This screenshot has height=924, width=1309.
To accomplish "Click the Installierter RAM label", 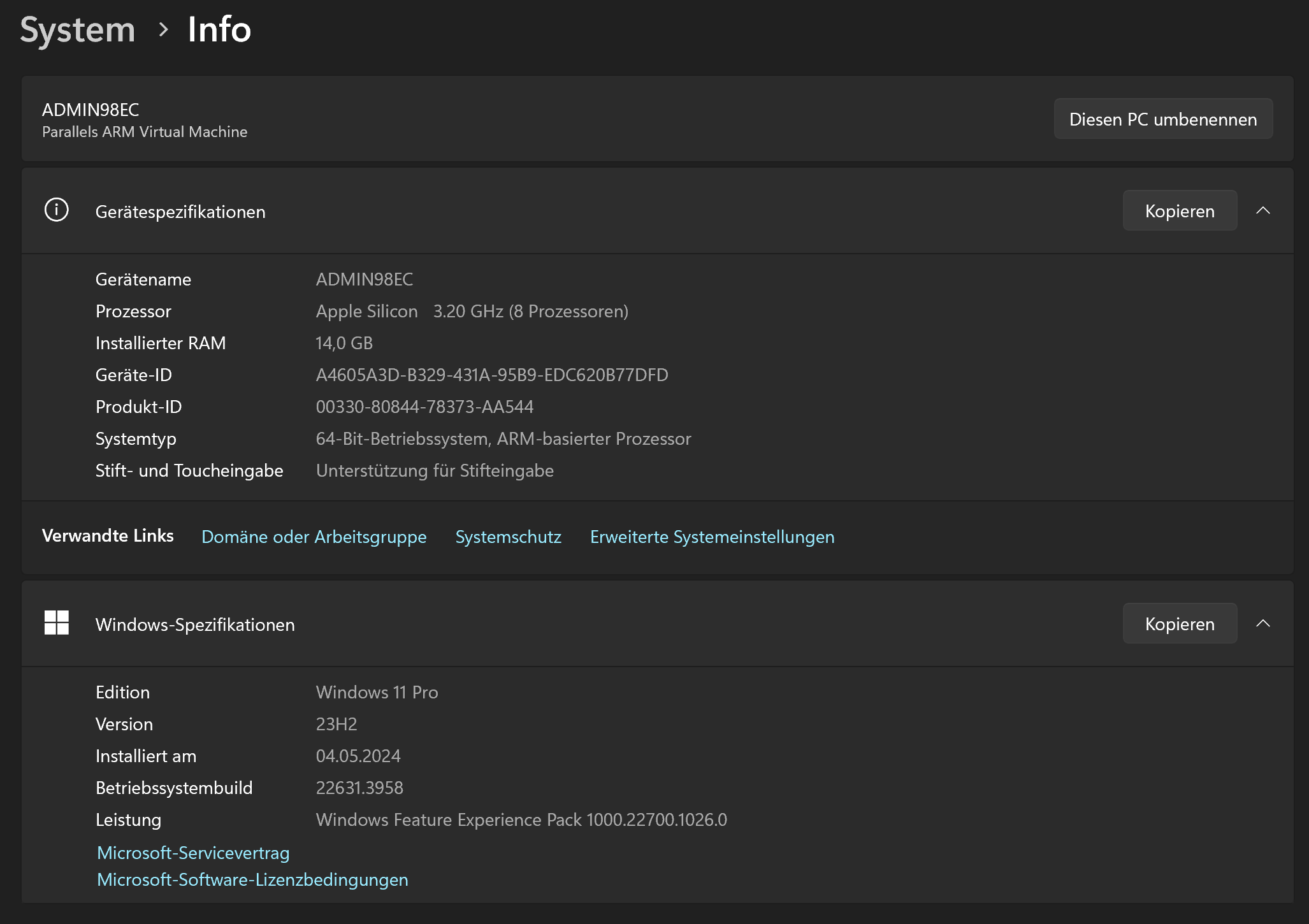I will (161, 343).
